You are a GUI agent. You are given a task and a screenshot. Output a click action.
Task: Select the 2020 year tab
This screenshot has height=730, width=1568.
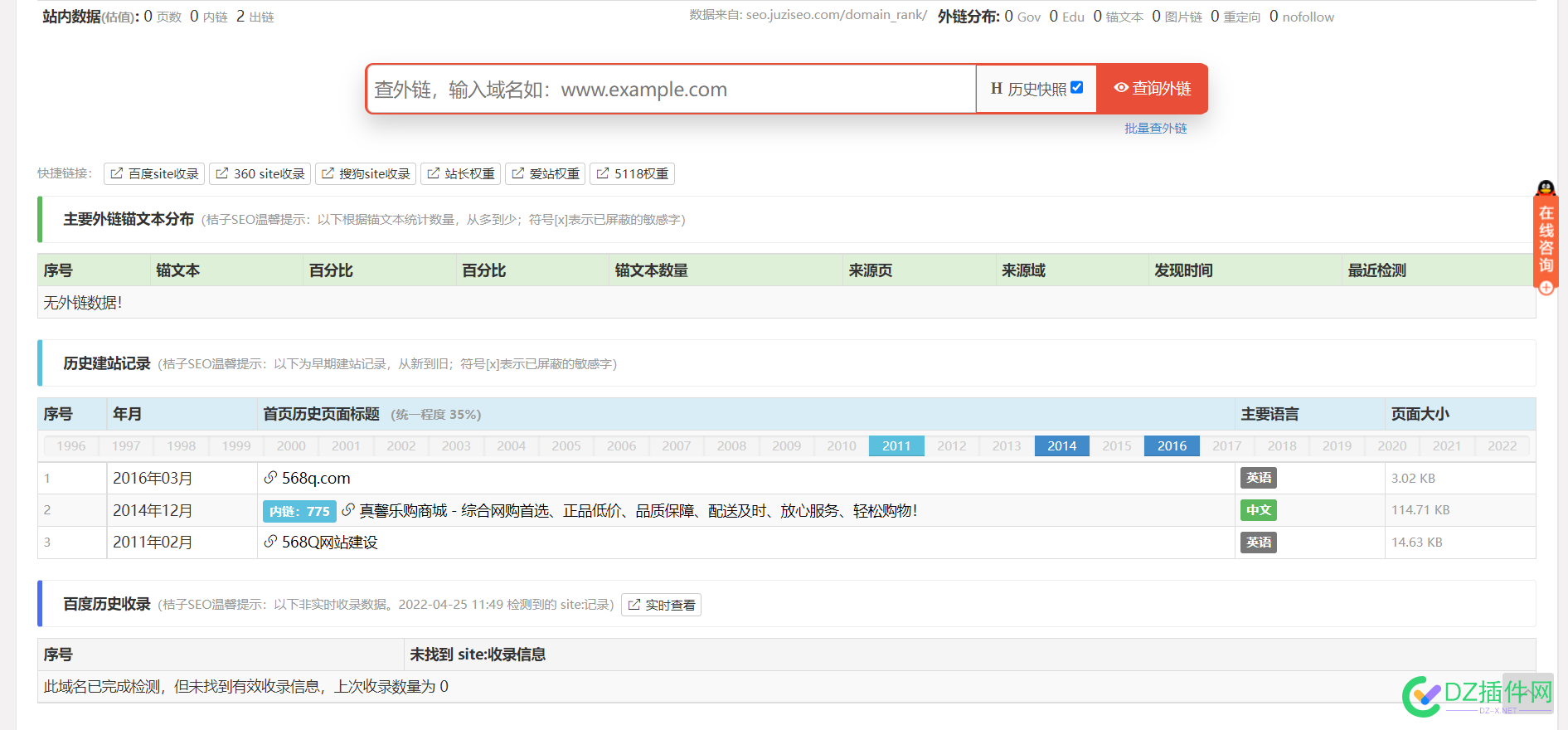[1391, 445]
